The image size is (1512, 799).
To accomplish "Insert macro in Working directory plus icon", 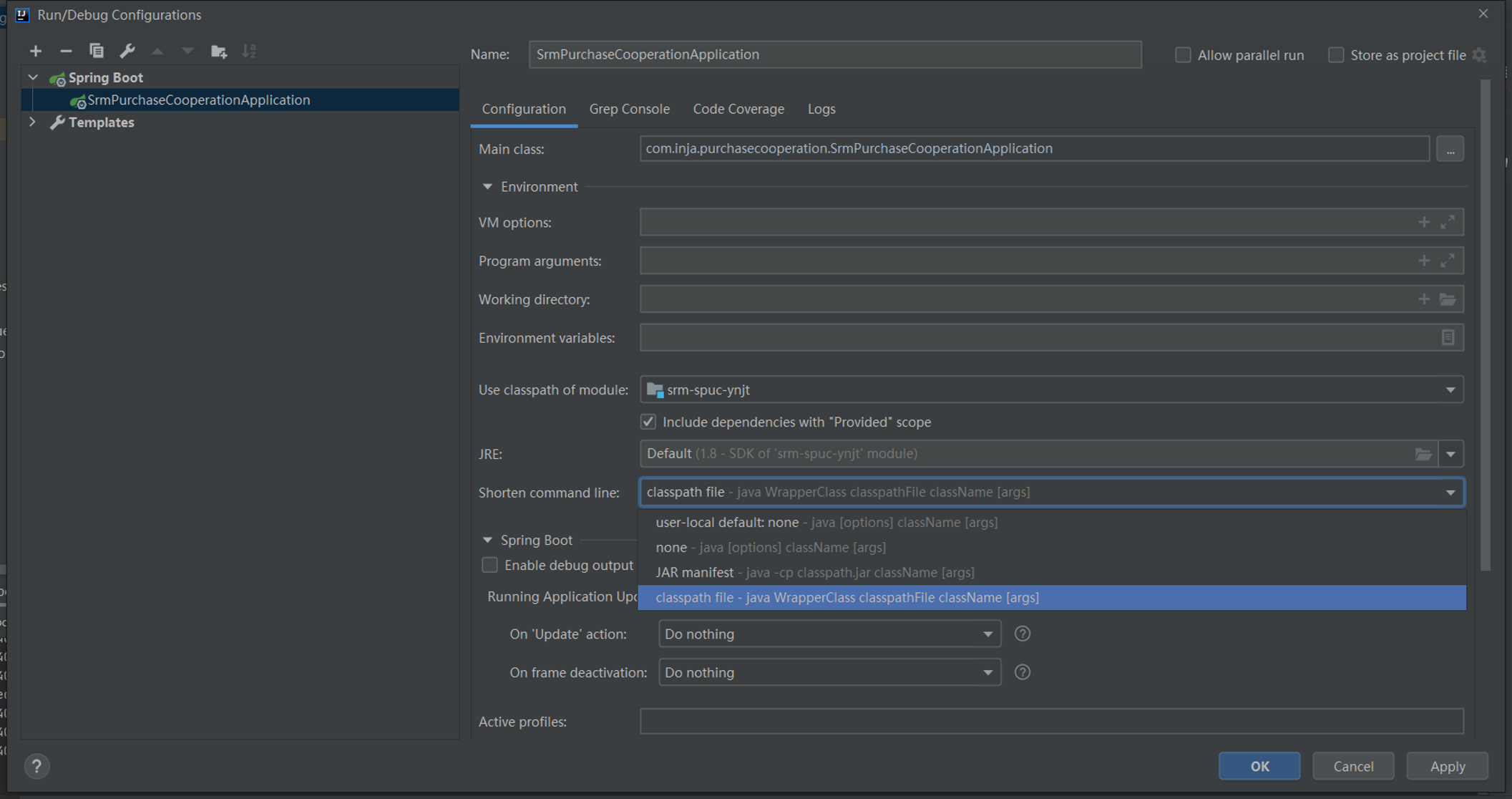I will click(x=1424, y=299).
